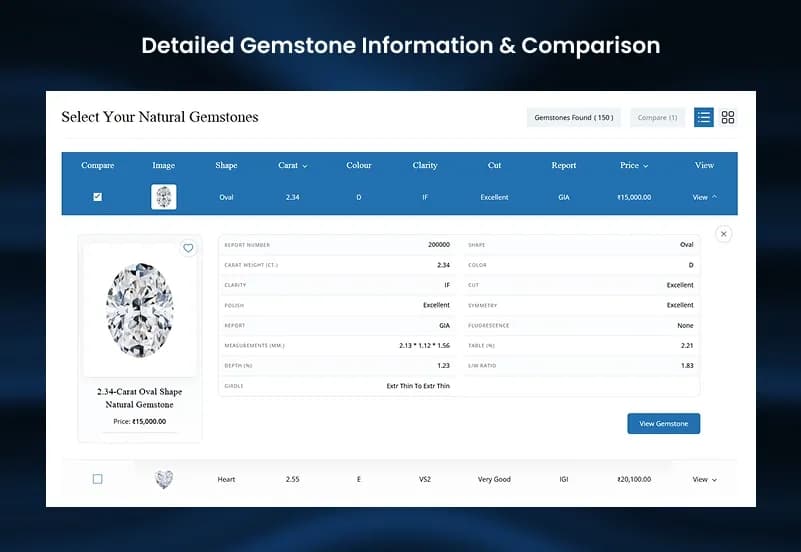Click the Select Your Natural Gemstones heading
Viewport: 801px width, 552px height.
(160, 117)
